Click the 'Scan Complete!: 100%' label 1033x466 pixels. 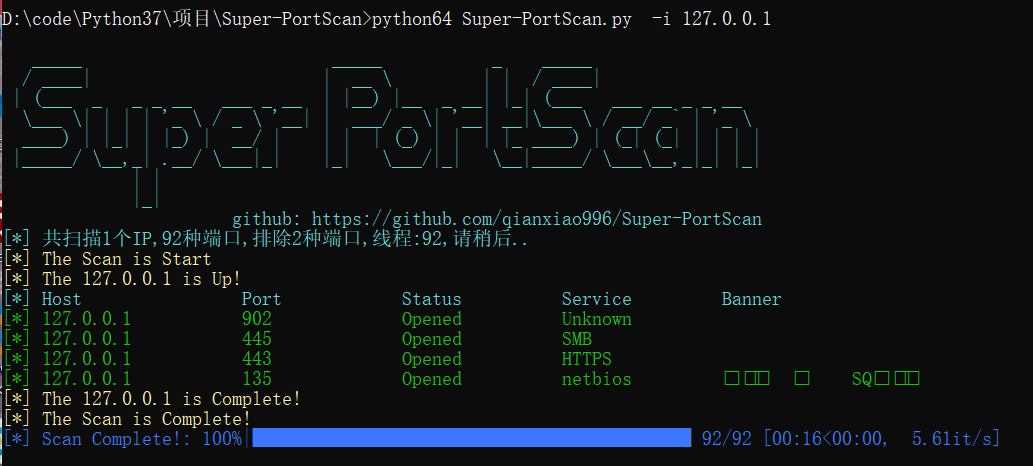[142, 438]
